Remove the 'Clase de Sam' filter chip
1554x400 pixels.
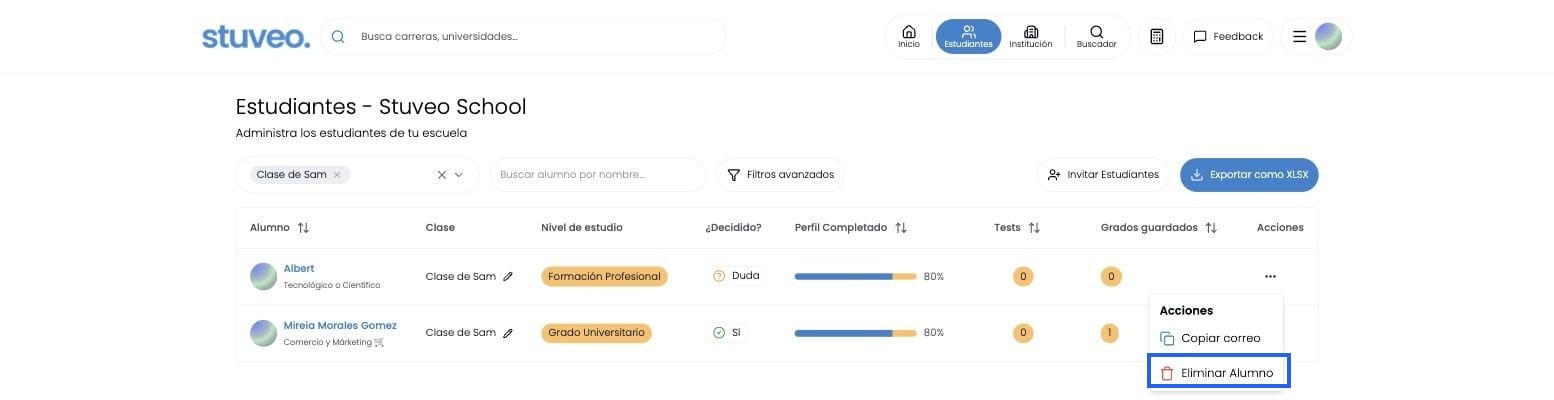click(x=337, y=174)
